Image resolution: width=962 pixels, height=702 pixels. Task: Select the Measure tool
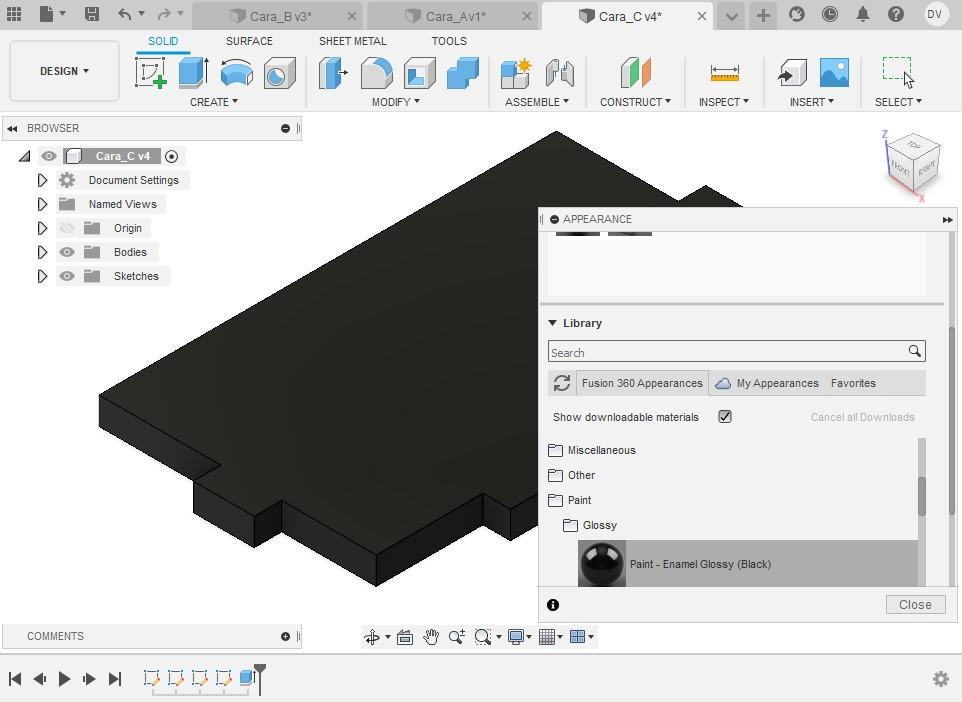coord(725,73)
